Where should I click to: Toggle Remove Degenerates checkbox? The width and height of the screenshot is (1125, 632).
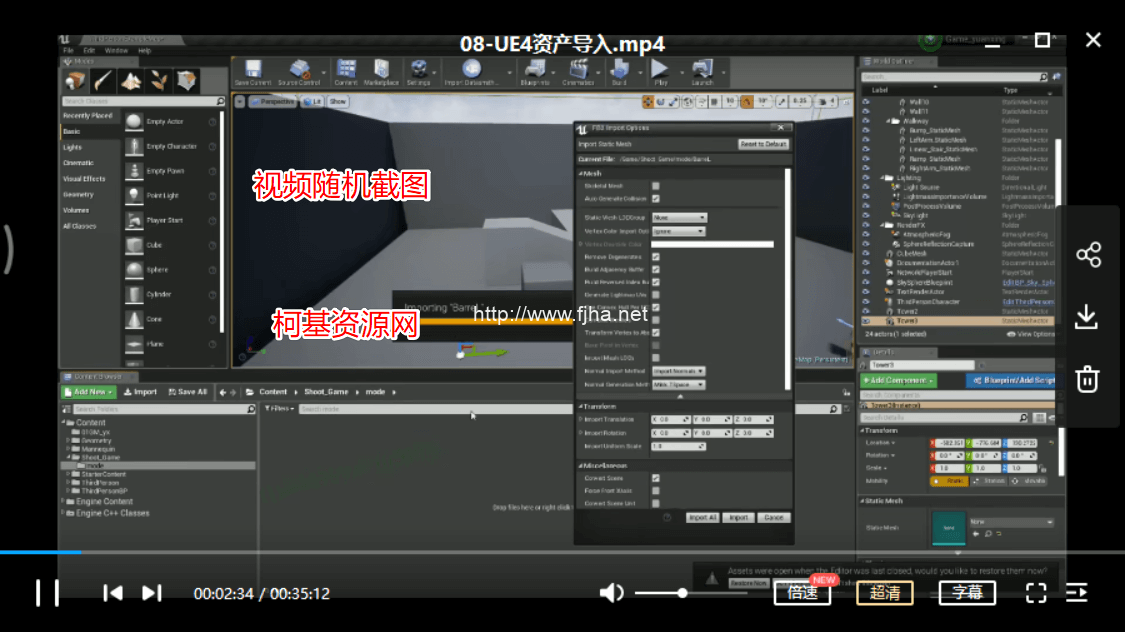click(x=656, y=257)
